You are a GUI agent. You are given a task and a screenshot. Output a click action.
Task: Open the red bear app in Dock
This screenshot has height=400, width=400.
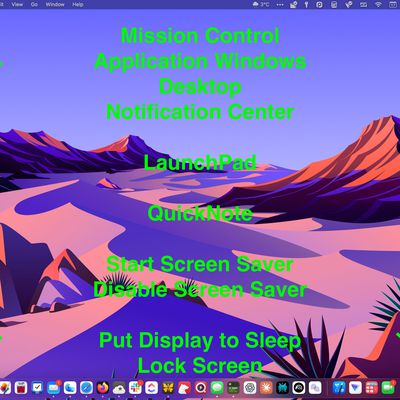pyautogui.click(x=184, y=388)
